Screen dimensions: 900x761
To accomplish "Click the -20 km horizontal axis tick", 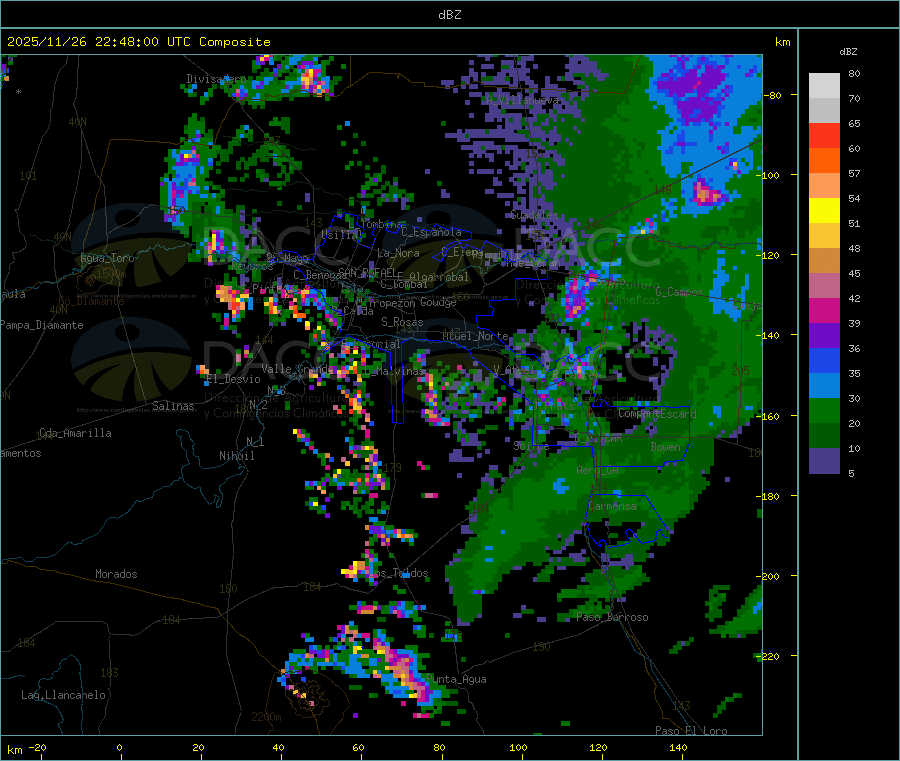I will (x=37, y=748).
